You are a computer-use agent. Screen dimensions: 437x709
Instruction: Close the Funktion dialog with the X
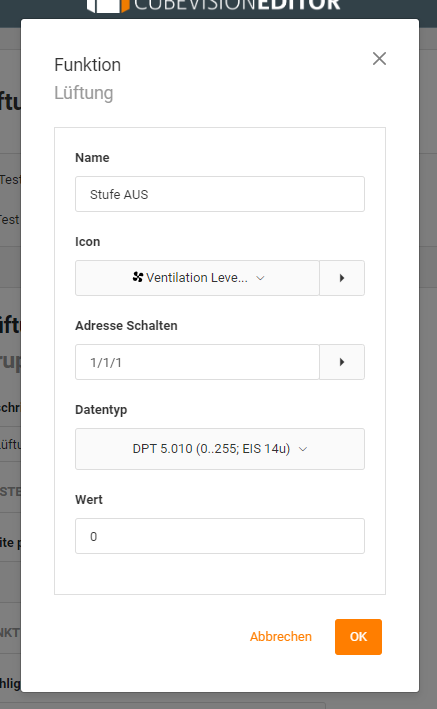379,58
